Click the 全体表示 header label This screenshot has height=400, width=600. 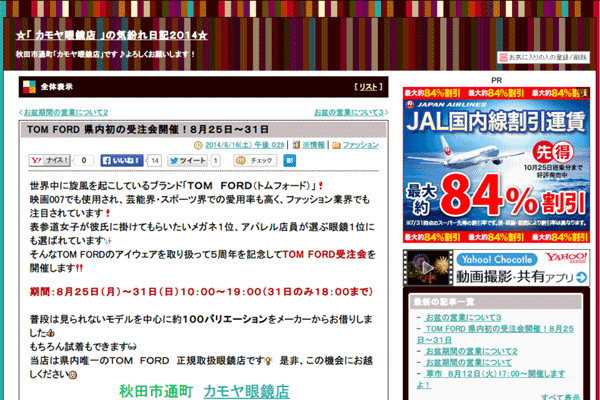pos(57,87)
